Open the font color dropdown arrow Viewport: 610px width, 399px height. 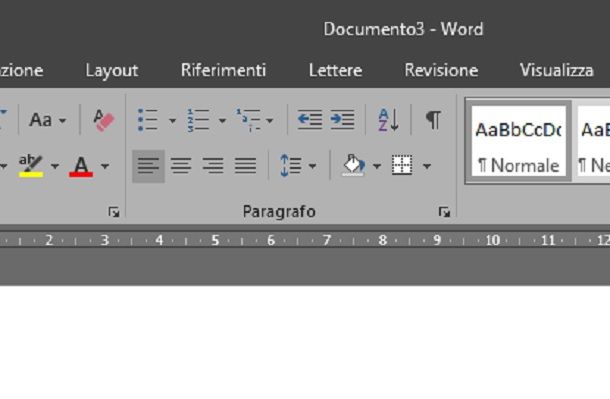pyautogui.click(x=105, y=167)
